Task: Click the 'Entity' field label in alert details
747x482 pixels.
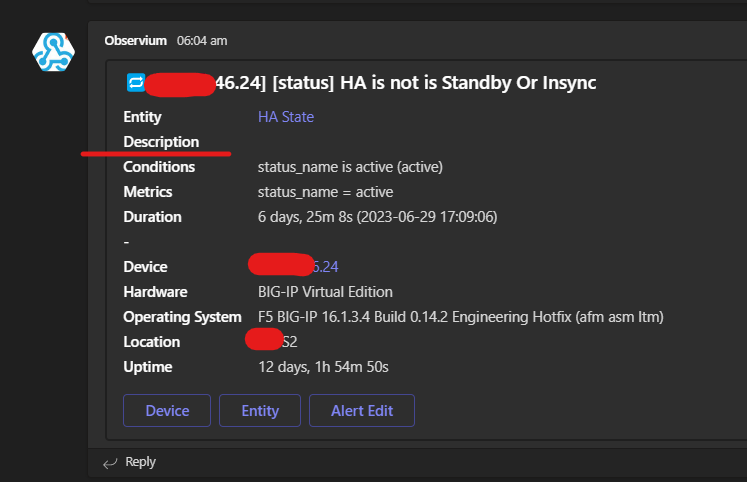Action: click(x=142, y=117)
